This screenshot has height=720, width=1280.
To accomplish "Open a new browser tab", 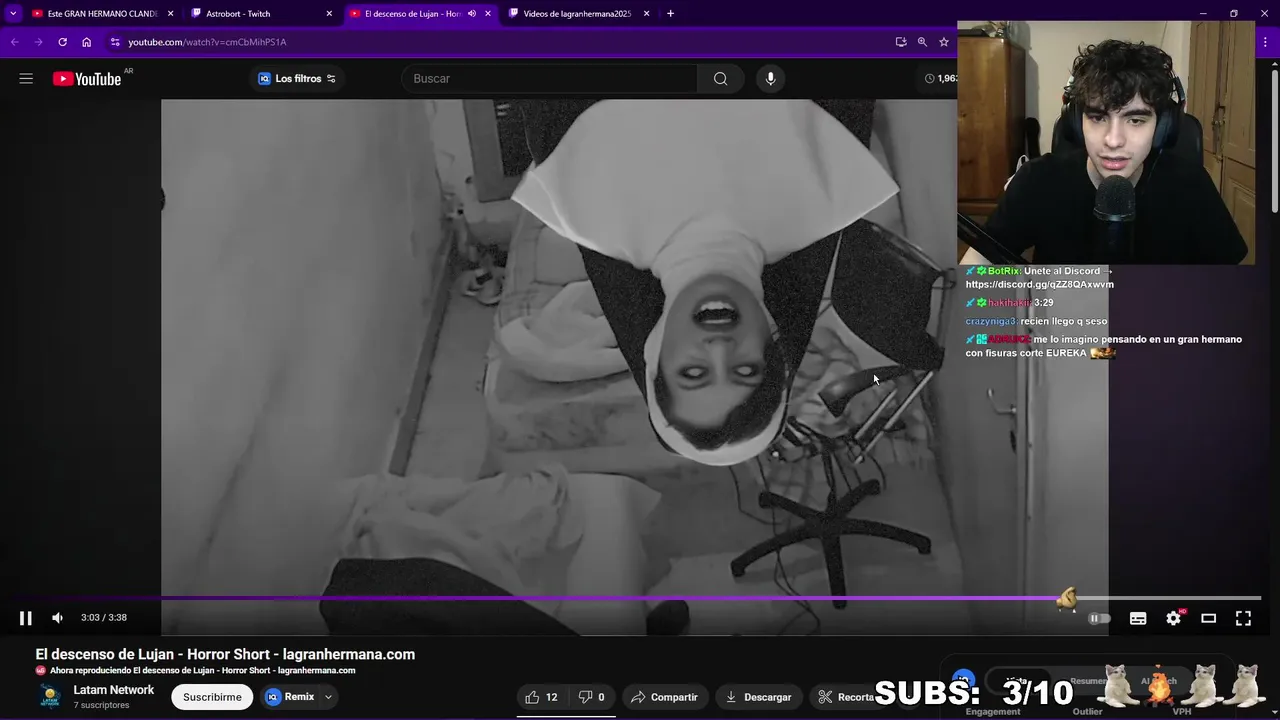I will [670, 14].
